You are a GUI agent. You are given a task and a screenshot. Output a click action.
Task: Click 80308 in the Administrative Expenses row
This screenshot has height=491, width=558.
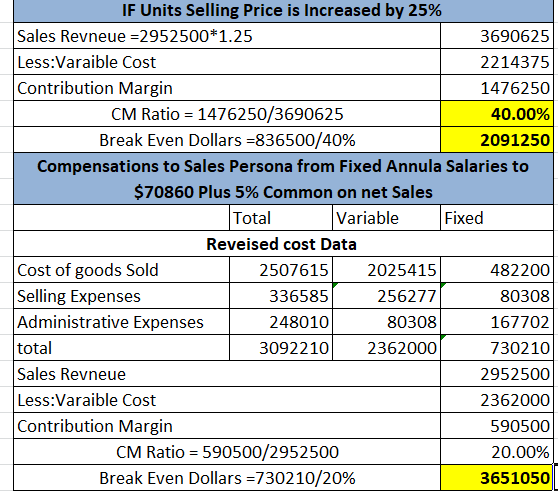tap(386, 322)
